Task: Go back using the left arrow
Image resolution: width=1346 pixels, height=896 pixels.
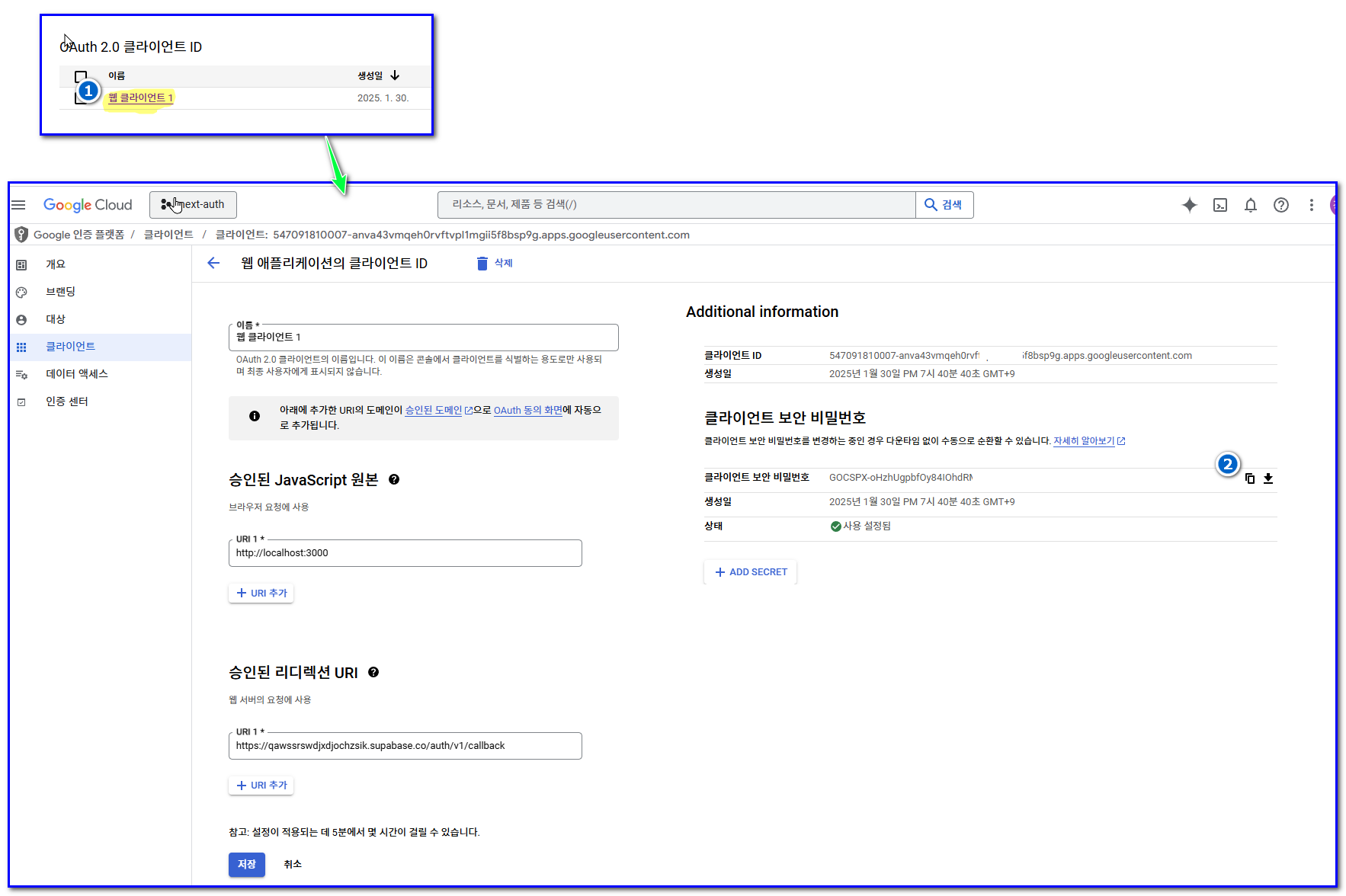Action: 213,263
